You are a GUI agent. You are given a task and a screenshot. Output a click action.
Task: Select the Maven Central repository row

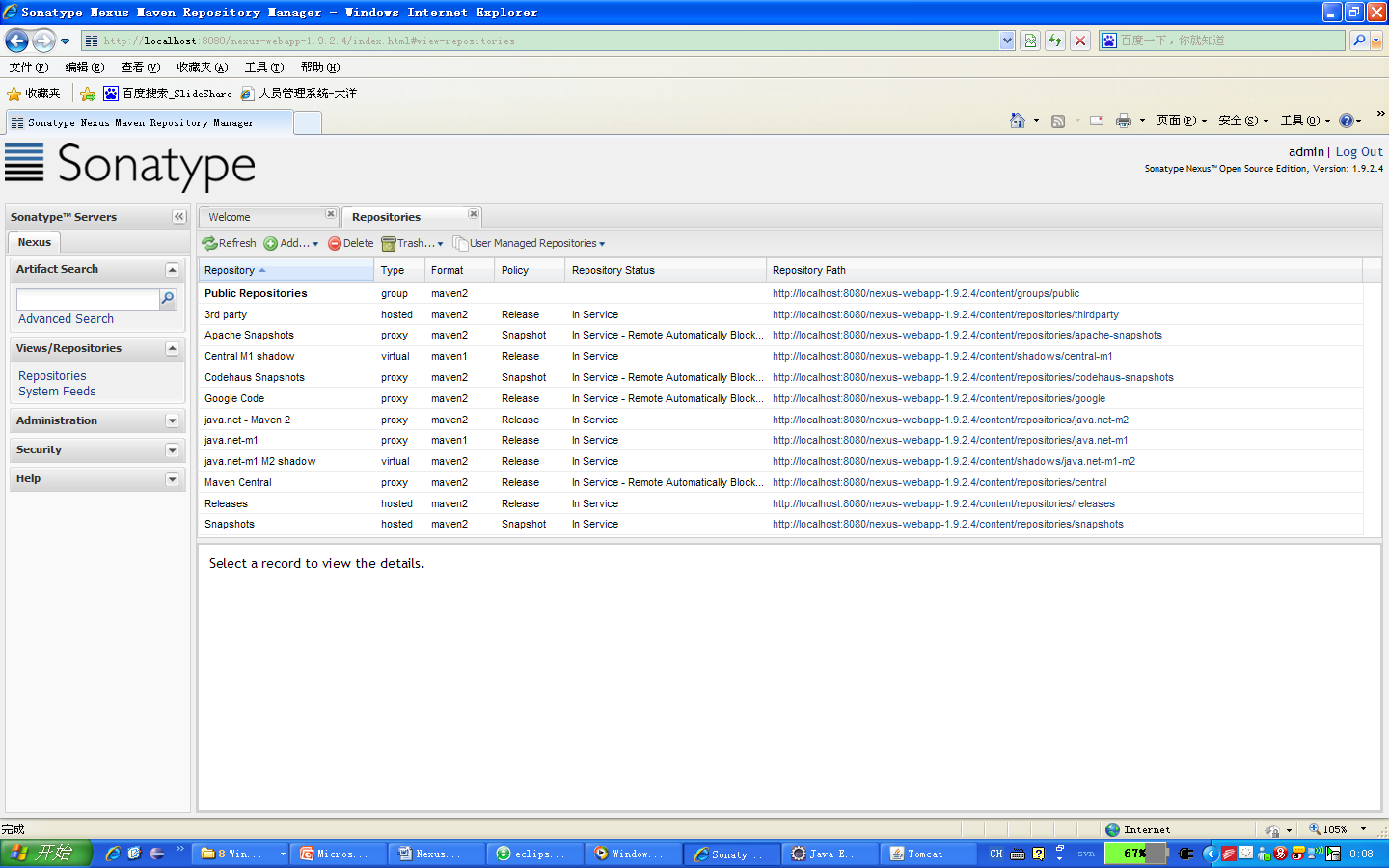(x=780, y=482)
